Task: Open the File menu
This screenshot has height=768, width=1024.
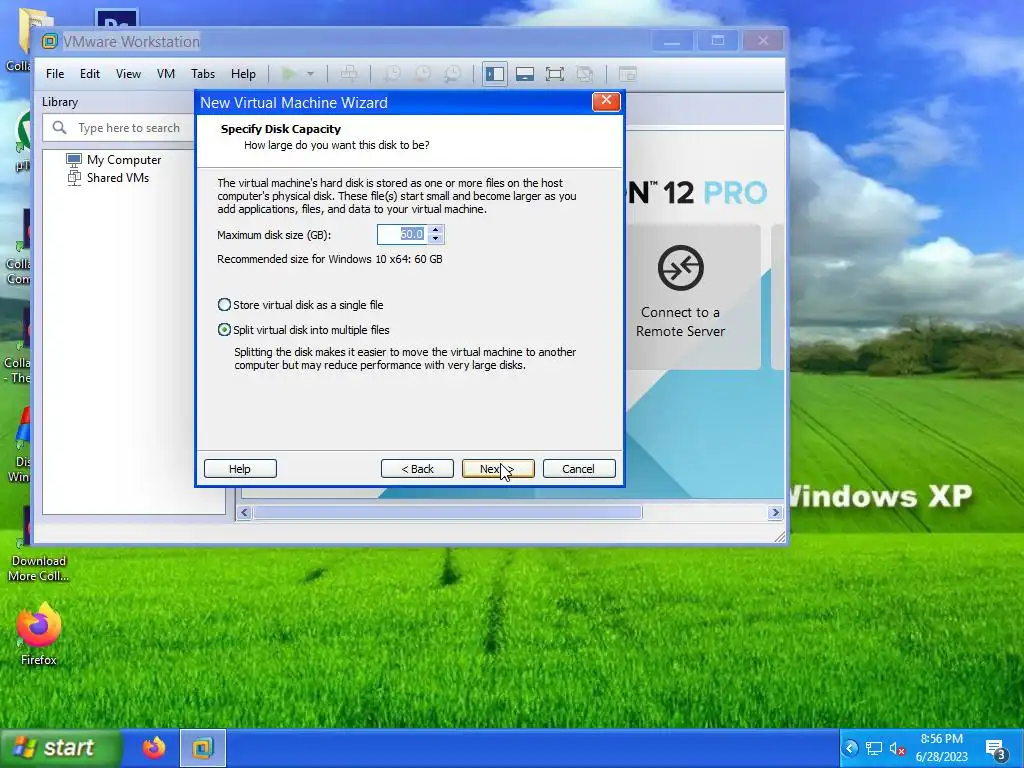Action: (55, 74)
